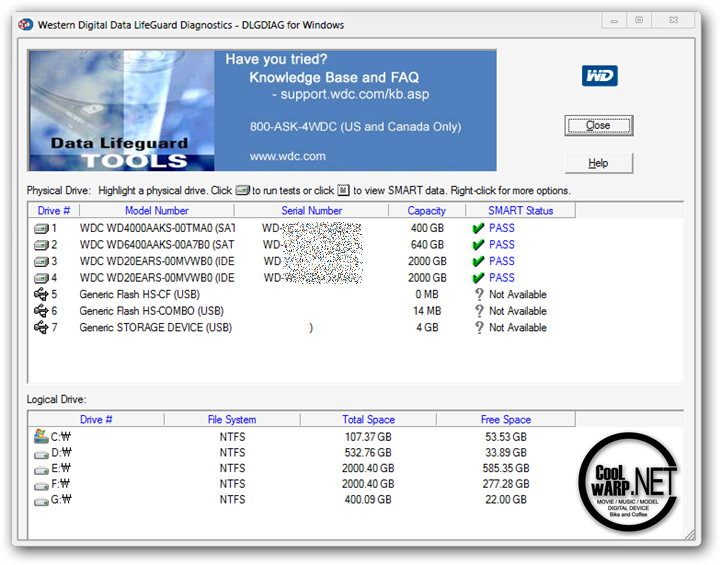Click the green checkmark for the WD6400AAKS drive

pos(478,245)
